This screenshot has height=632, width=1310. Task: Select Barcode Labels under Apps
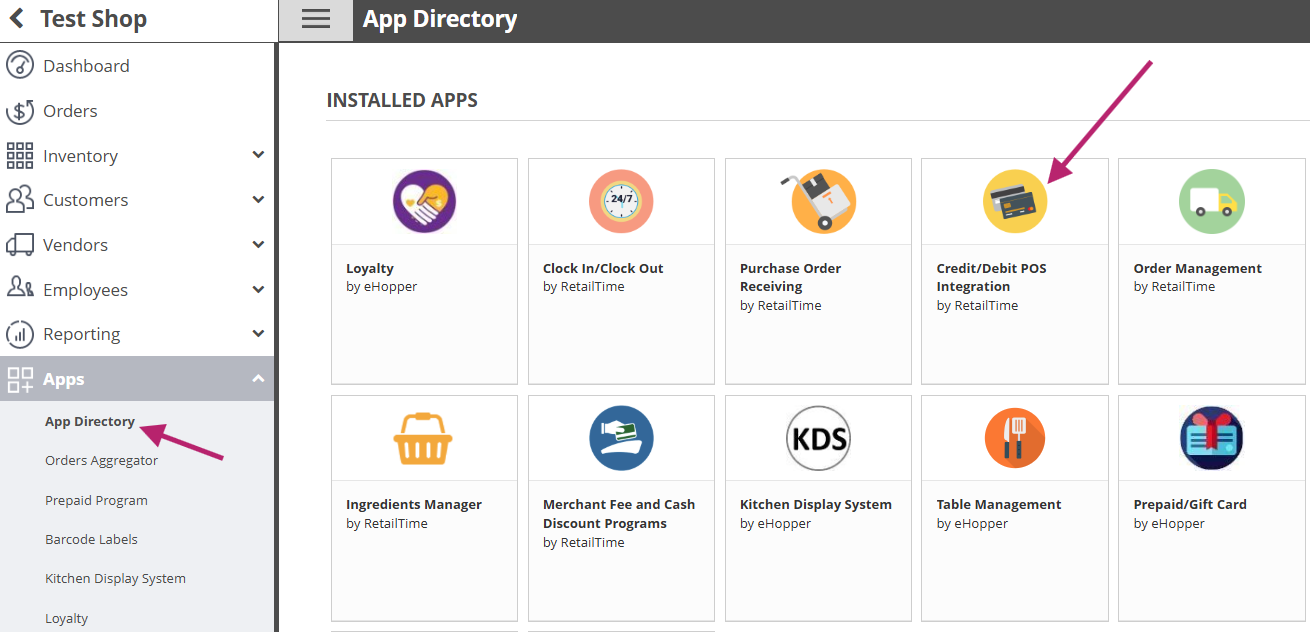(x=91, y=540)
